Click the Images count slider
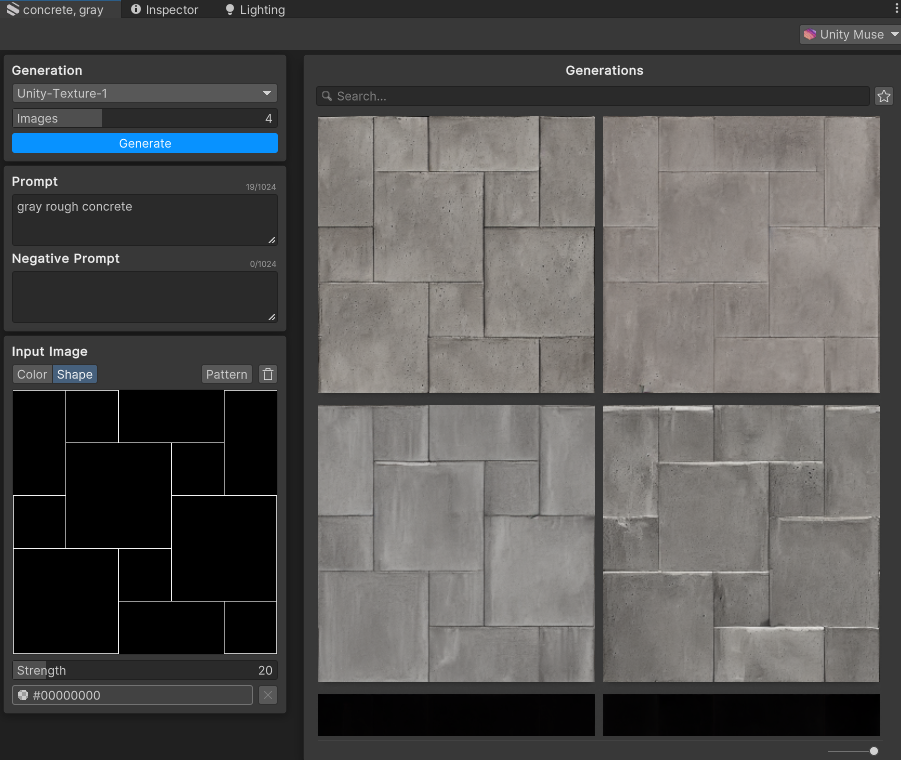Image resolution: width=901 pixels, height=760 pixels. [x=145, y=118]
